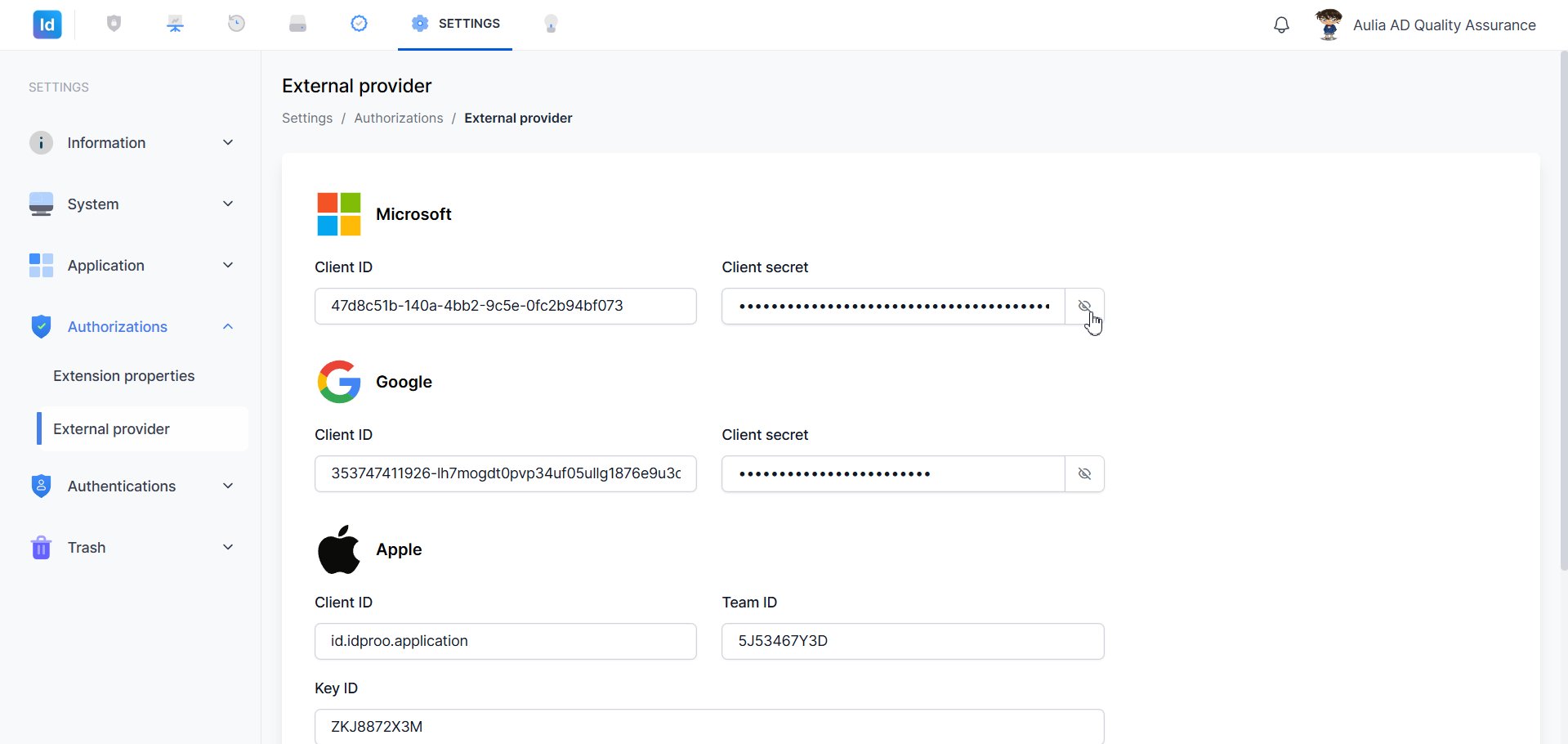The height and width of the screenshot is (744, 1568).
Task: Click the user avatar picture
Action: tap(1329, 25)
